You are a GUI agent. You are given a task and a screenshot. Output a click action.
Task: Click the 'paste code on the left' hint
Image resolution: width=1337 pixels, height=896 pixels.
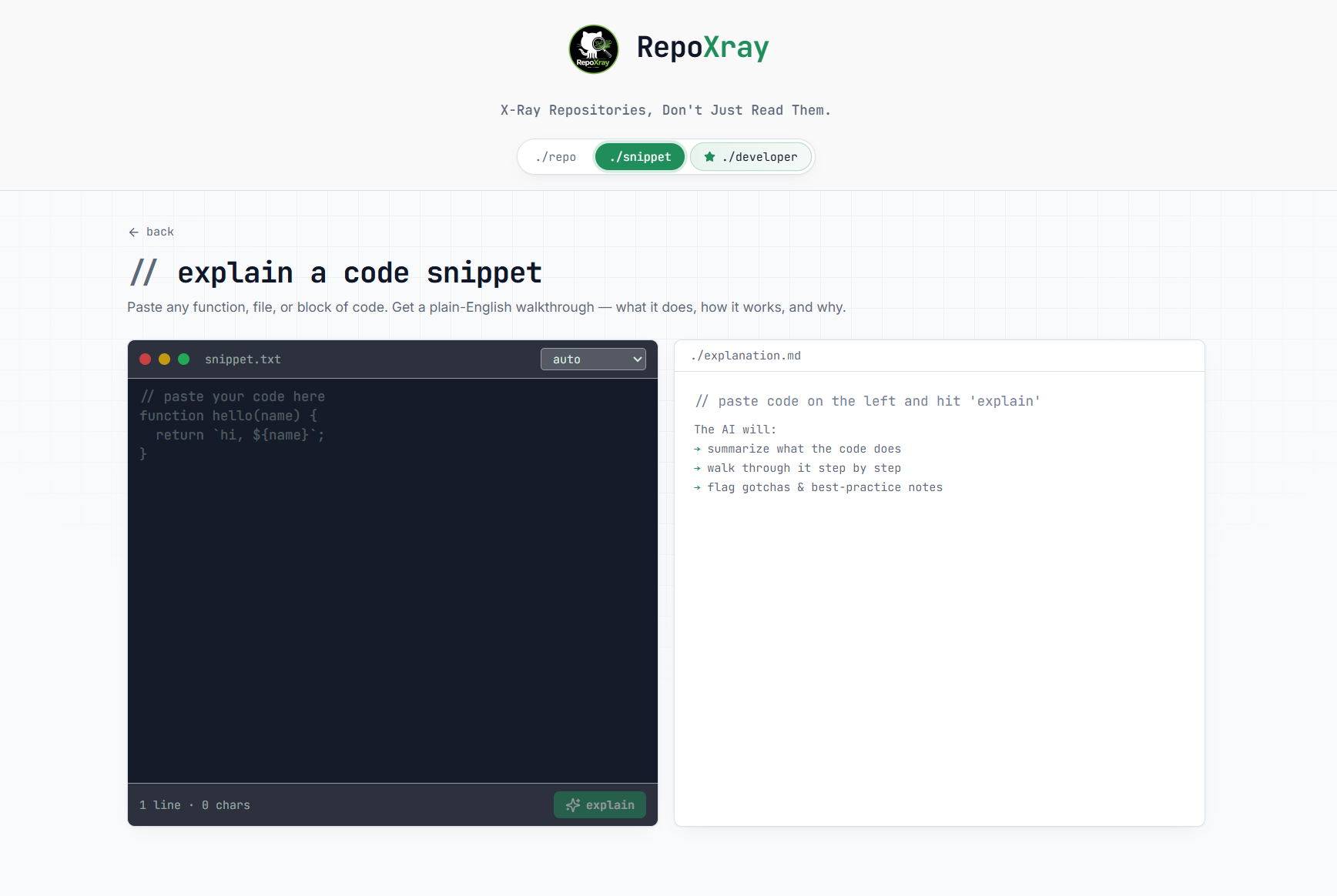[868, 401]
